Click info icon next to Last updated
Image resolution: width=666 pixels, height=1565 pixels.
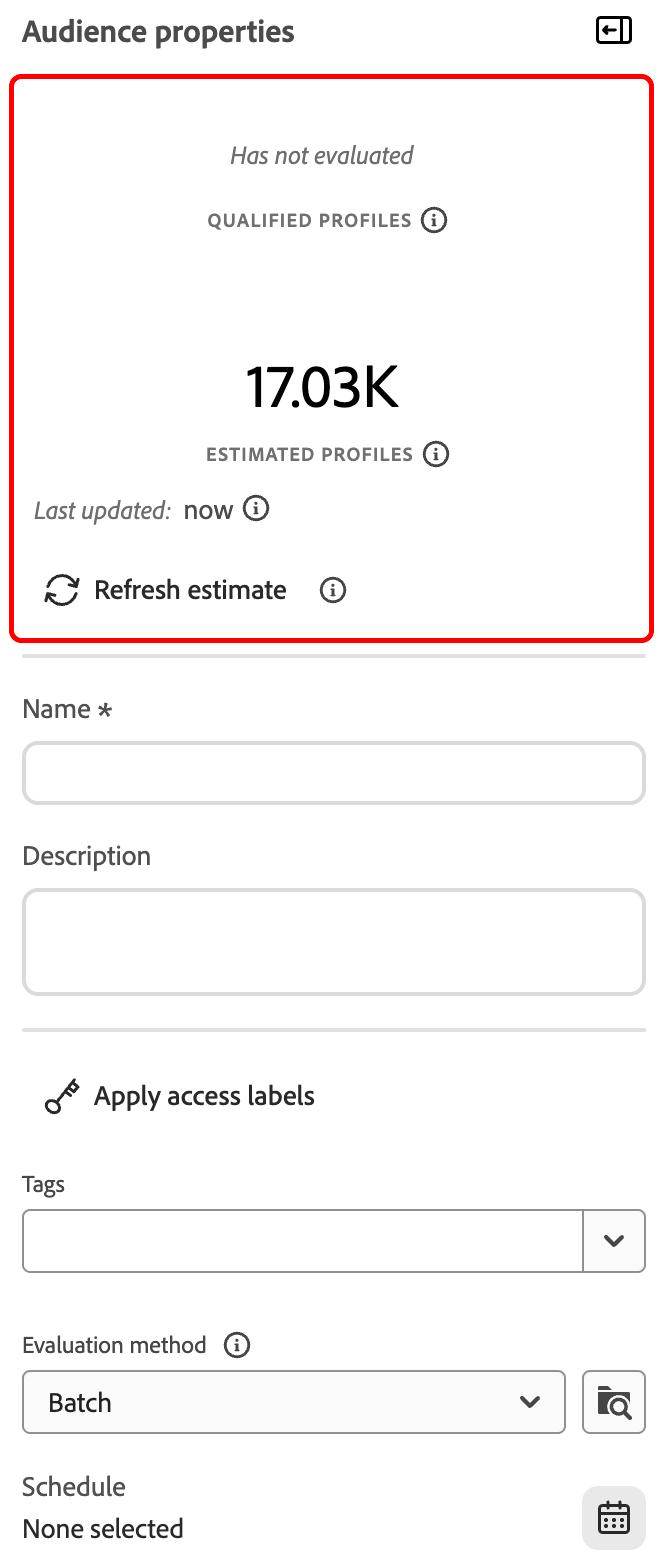(x=257, y=509)
